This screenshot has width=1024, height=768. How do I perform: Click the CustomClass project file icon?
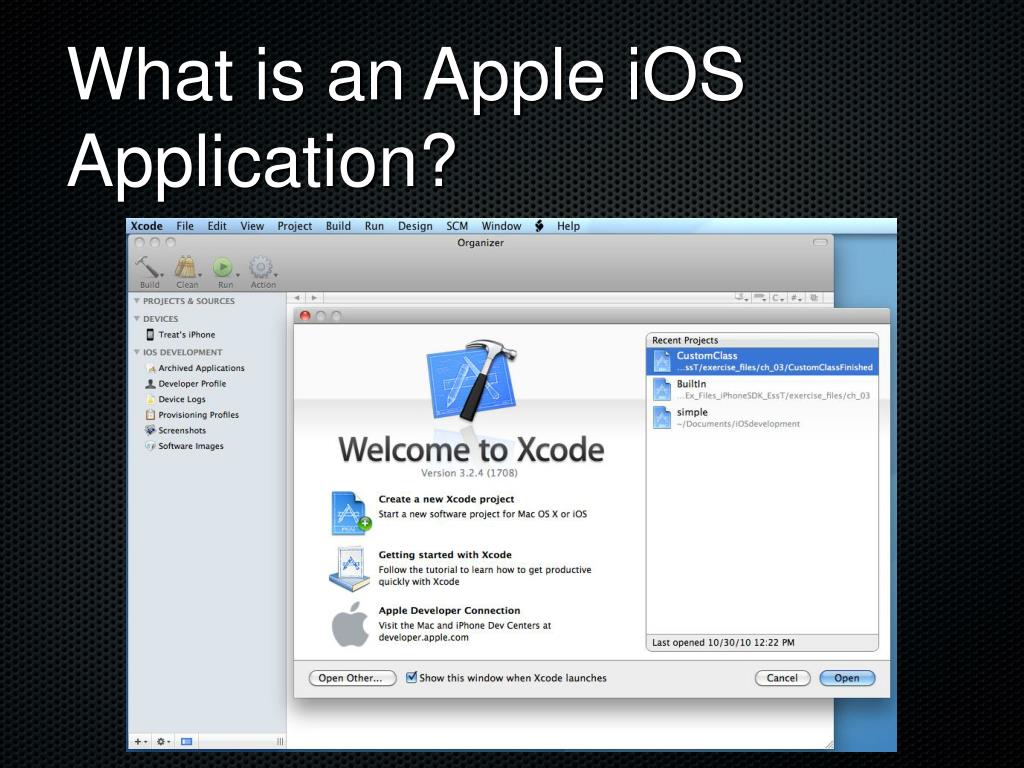click(662, 361)
